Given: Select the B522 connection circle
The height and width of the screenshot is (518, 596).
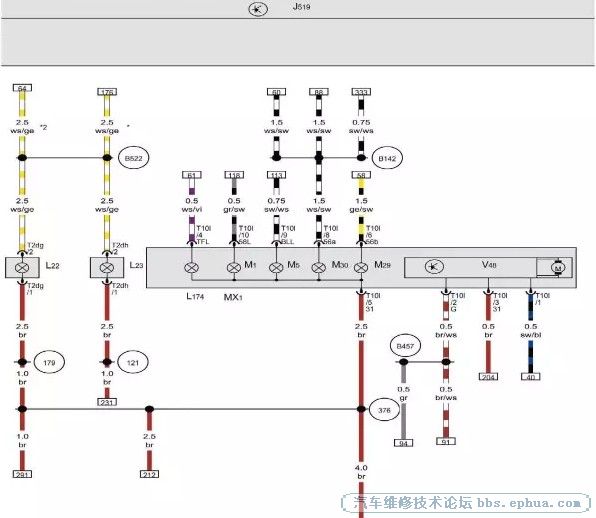Looking at the screenshot, I should pos(133,158).
